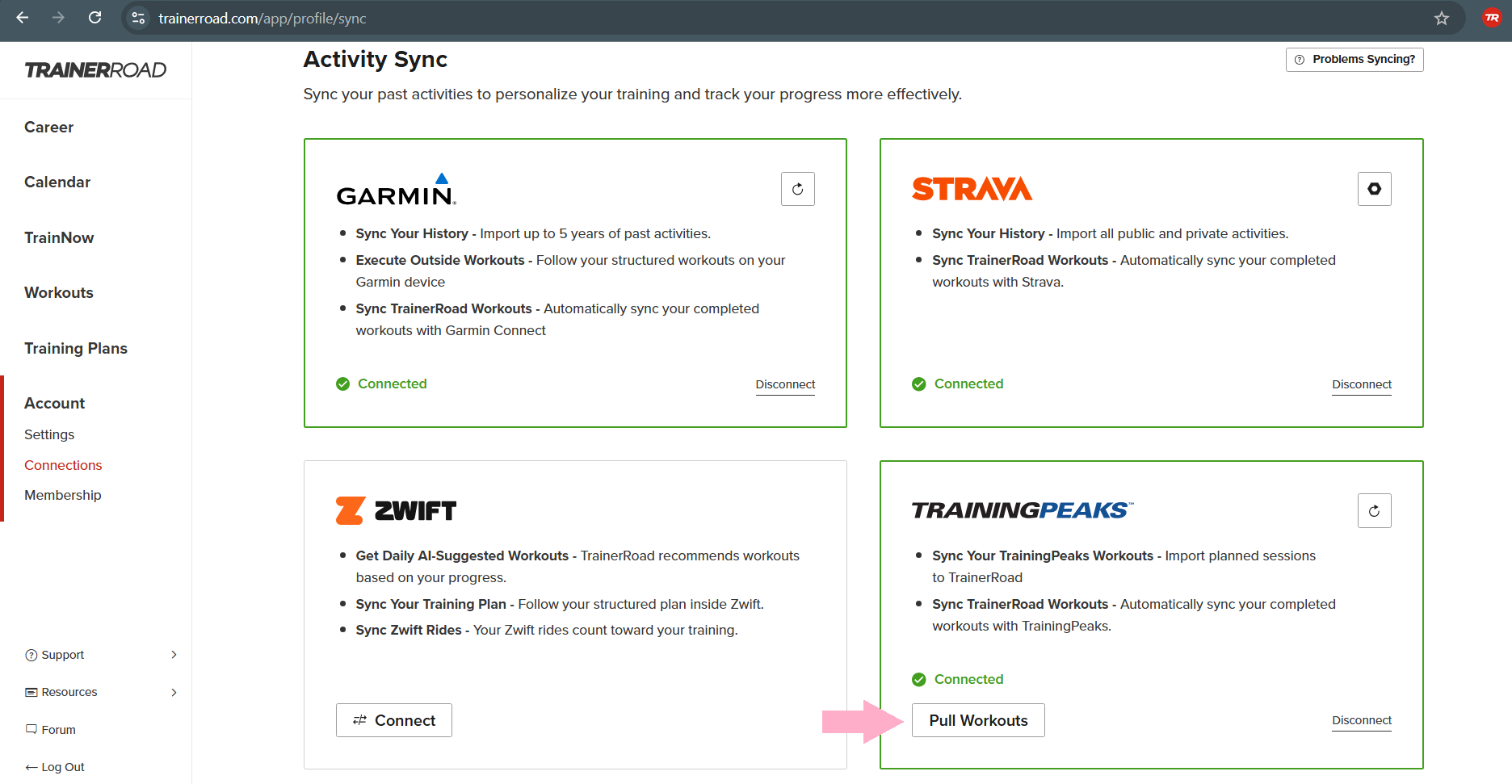This screenshot has height=784, width=1512.
Task: Click the TrainingPeaks refresh sync icon
Action: pyautogui.click(x=1374, y=510)
